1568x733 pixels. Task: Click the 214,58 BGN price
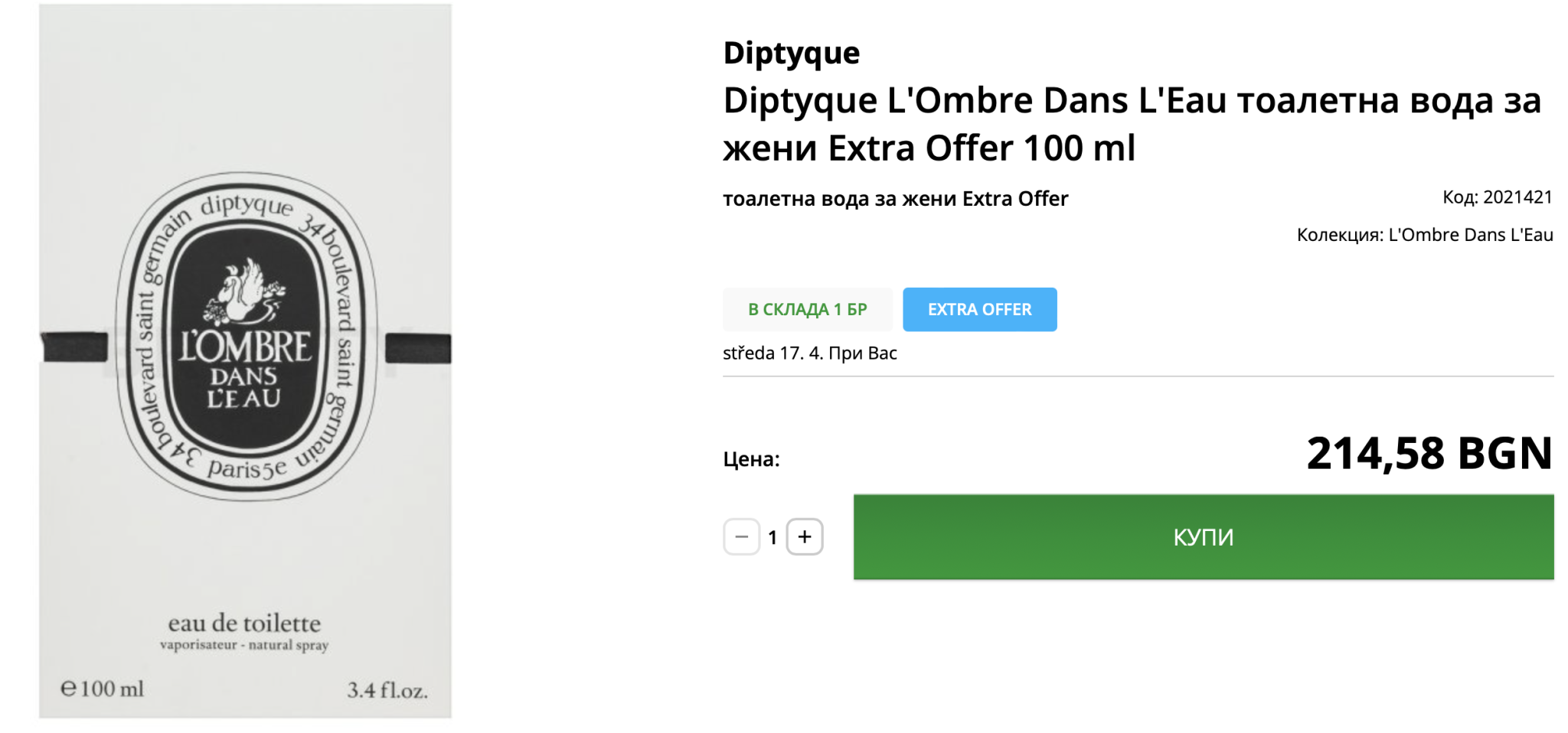click(x=1429, y=453)
